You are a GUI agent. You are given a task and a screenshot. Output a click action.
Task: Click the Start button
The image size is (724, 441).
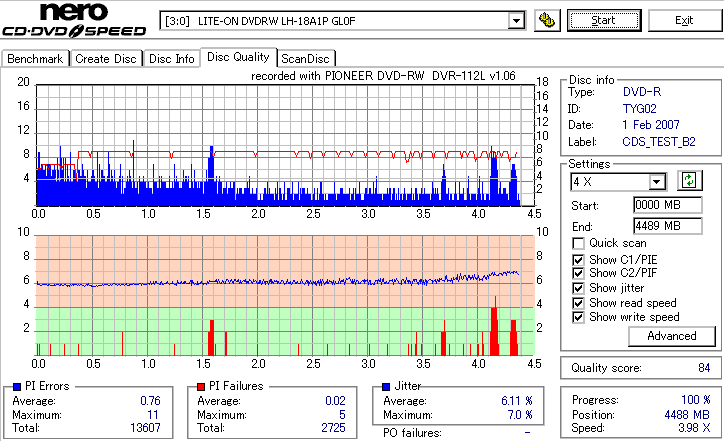[604, 21]
